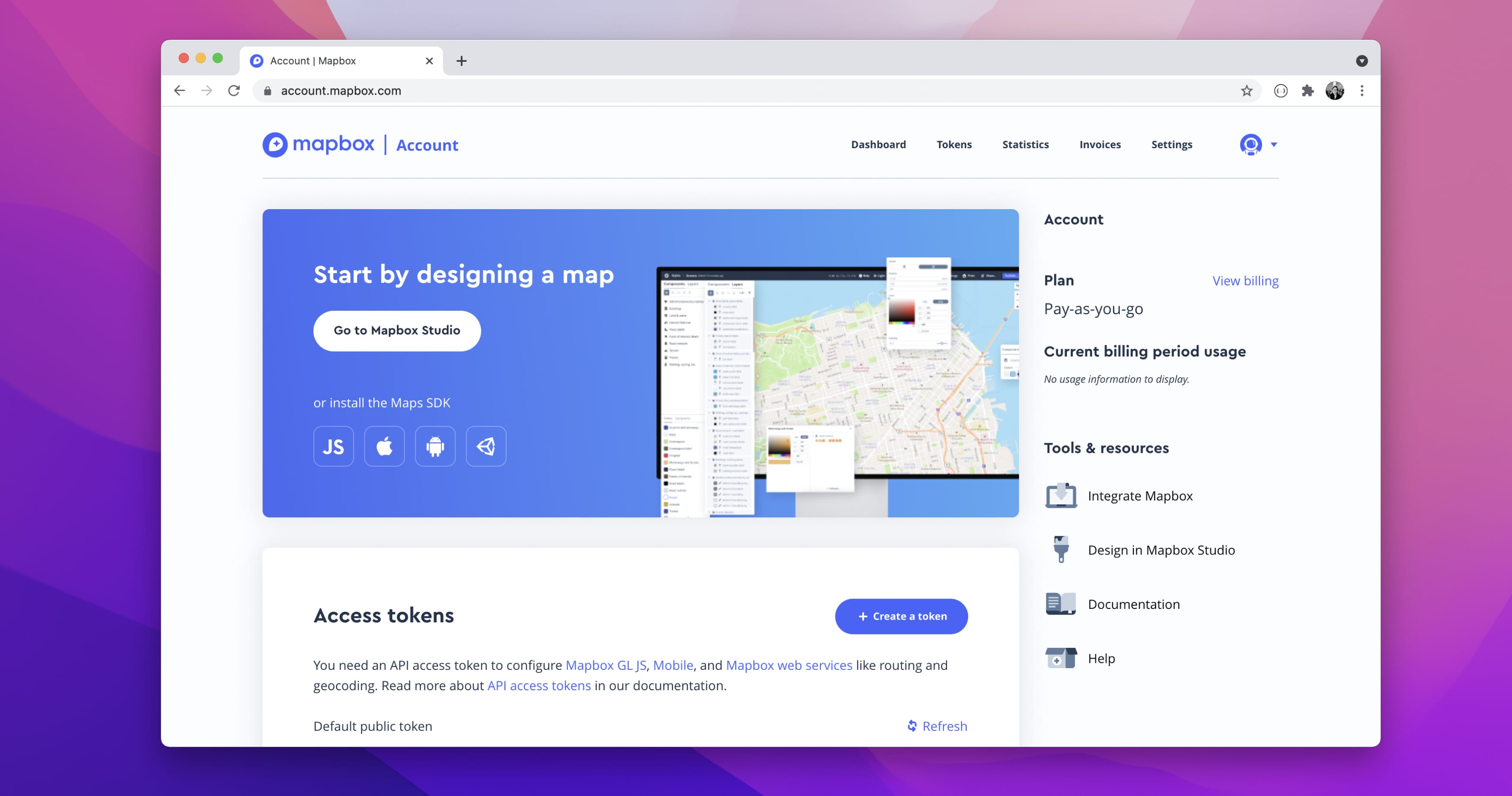
Task: Click the paintbrush Design in Studio icon
Action: point(1061,549)
